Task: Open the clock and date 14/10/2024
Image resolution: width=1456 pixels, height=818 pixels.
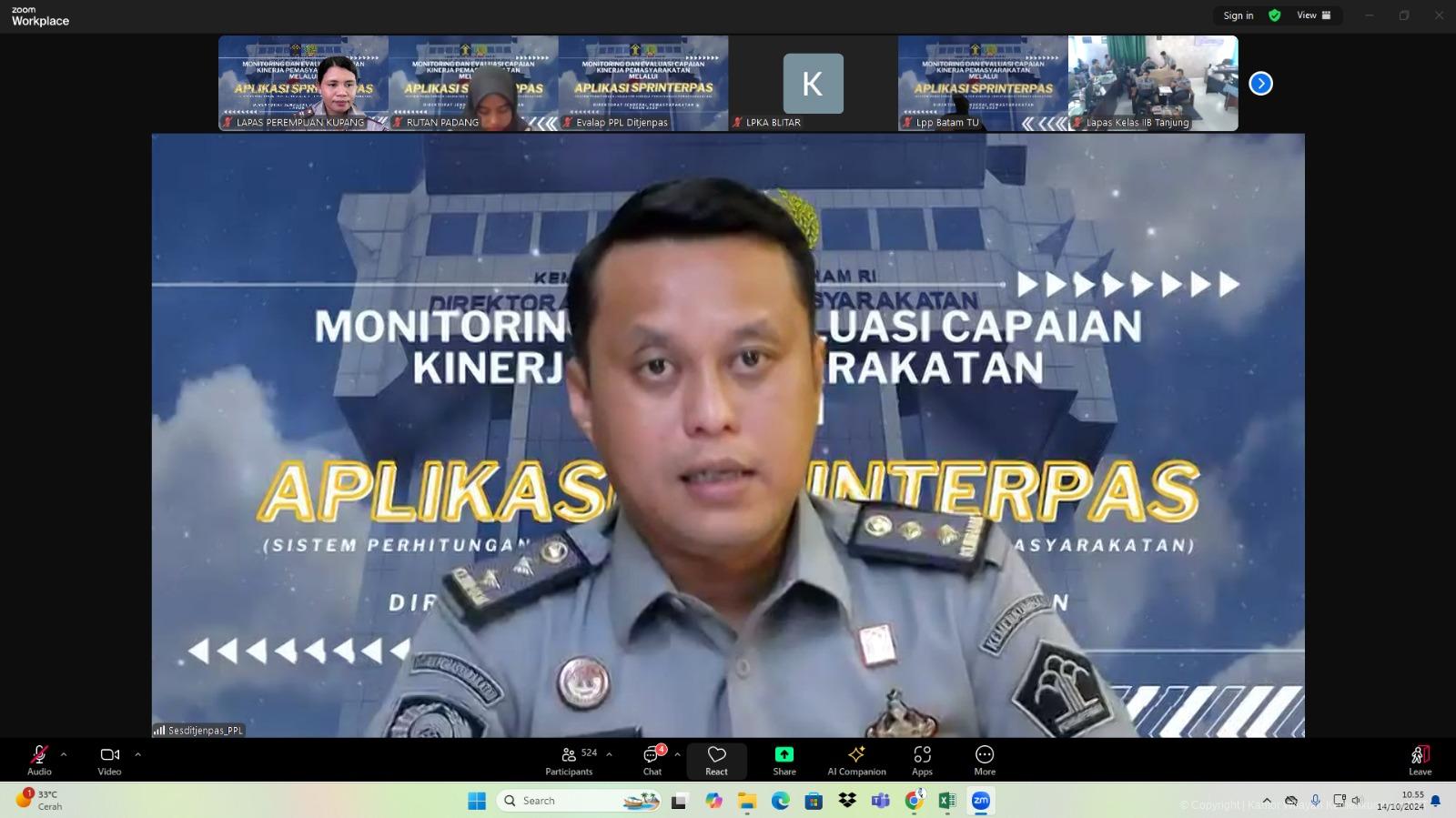Action: (x=1400, y=801)
